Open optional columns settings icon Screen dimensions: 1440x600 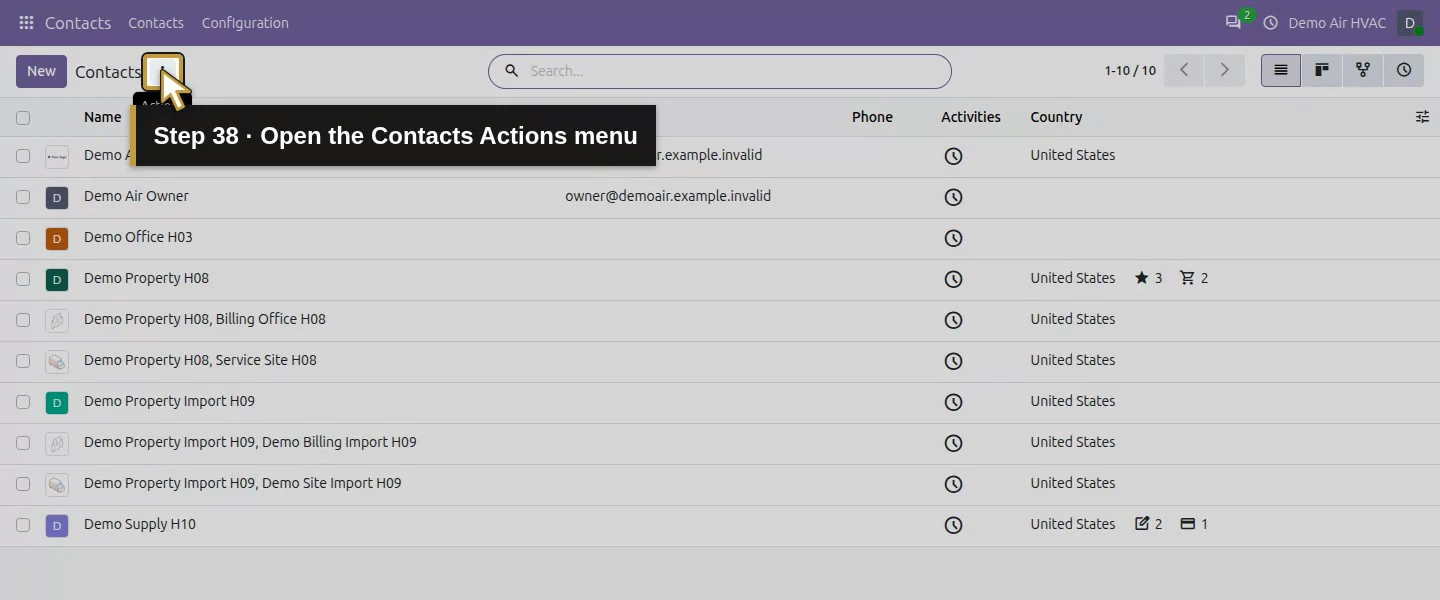click(x=1422, y=117)
